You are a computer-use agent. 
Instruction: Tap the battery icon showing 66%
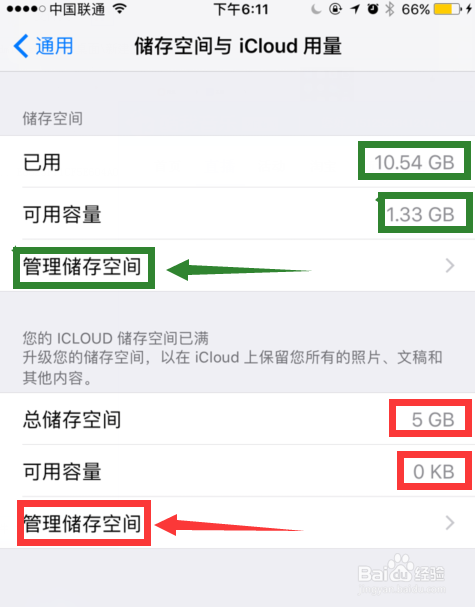click(449, 9)
